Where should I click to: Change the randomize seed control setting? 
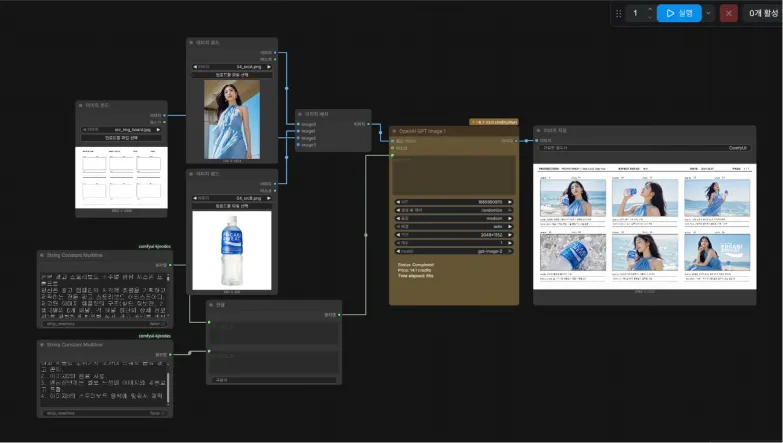454,210
